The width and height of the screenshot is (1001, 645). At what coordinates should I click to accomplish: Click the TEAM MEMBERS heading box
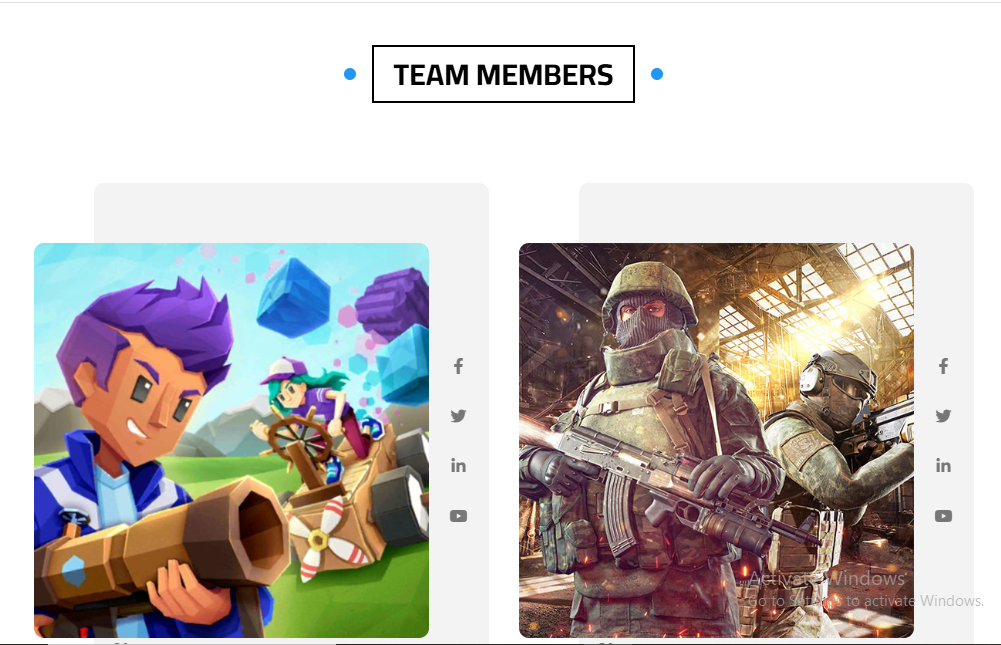coord(503,74)
